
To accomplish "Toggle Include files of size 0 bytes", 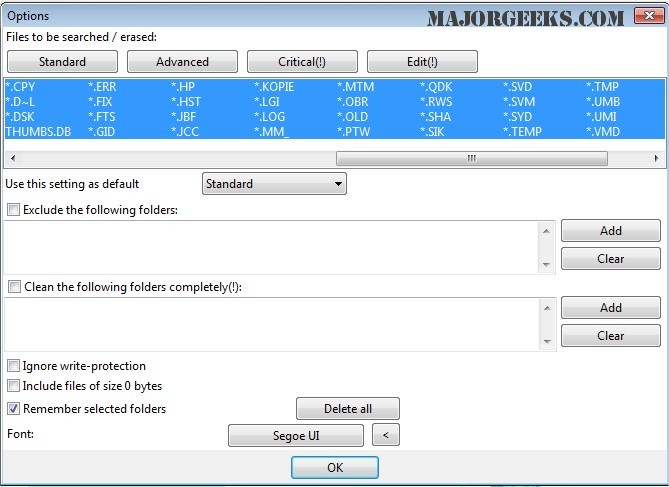I will tap(13, 386).
